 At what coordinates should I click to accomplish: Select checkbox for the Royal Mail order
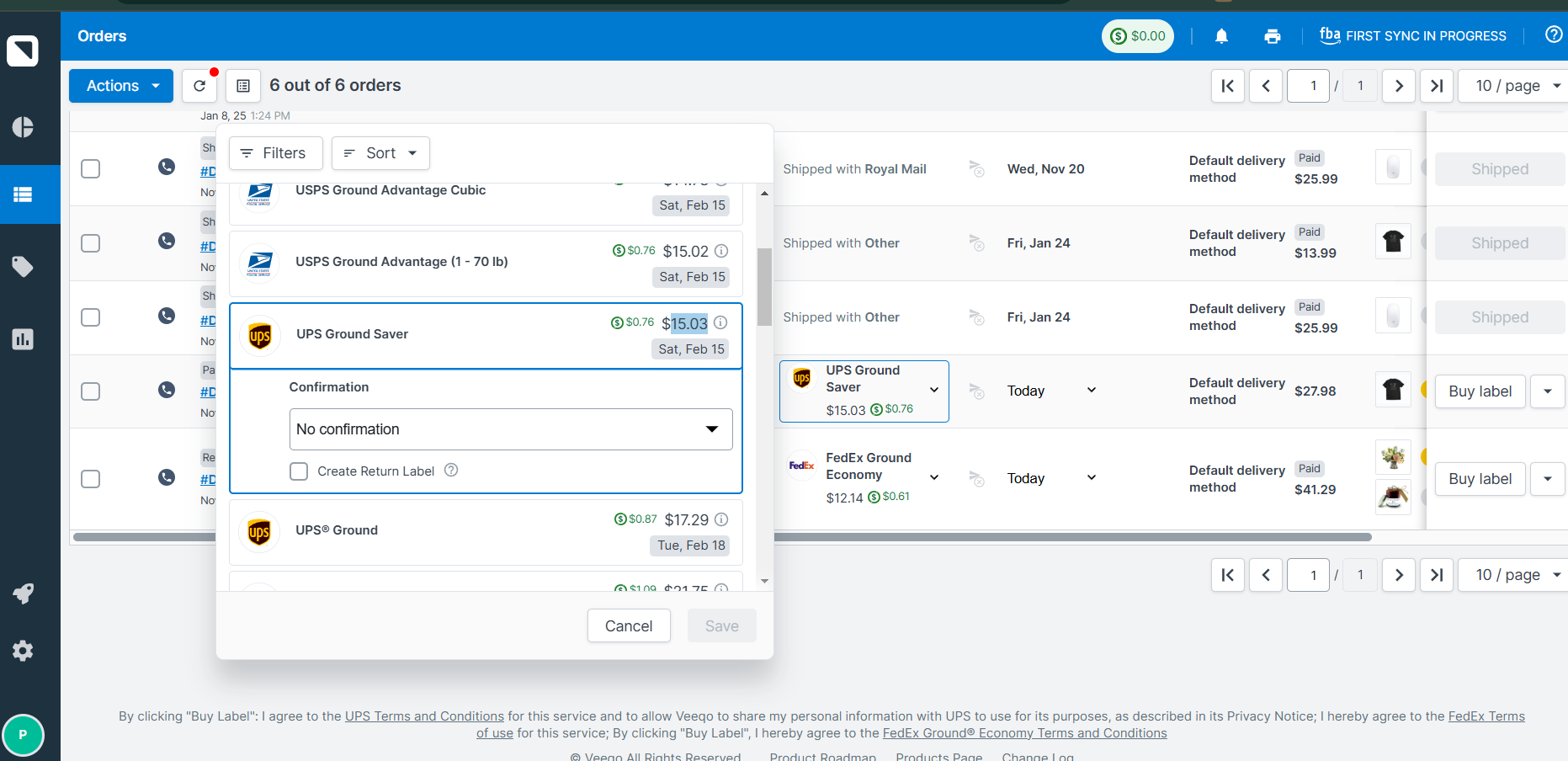(91, 168)
